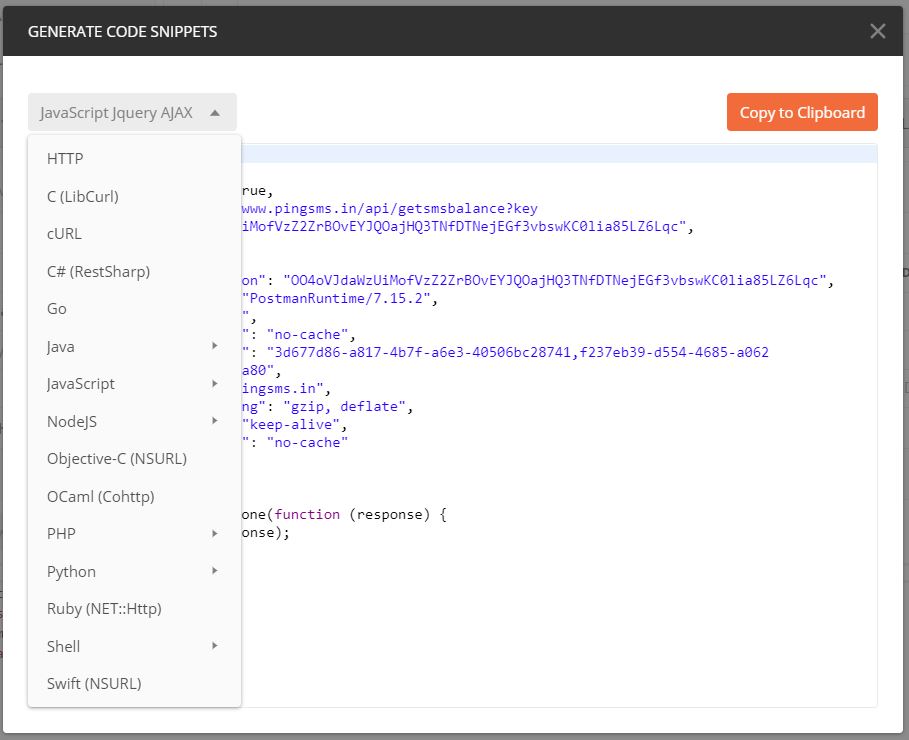Click the 3d677d86 Postman-Token value
Viewport: 909px width, 740px height.
(x=517, y=352)
